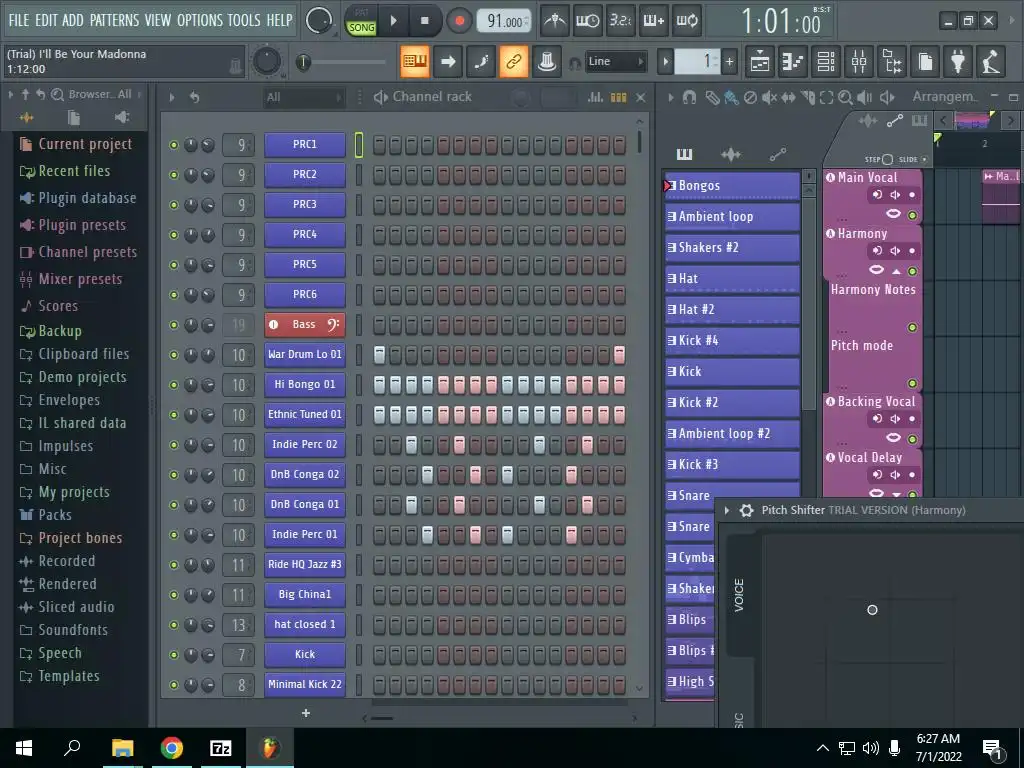Click the wait for input icon

(587, 20)
